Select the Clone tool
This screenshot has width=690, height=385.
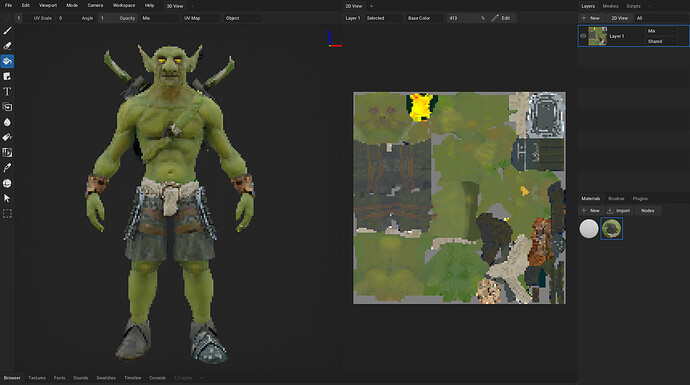[x=7, y=107]
